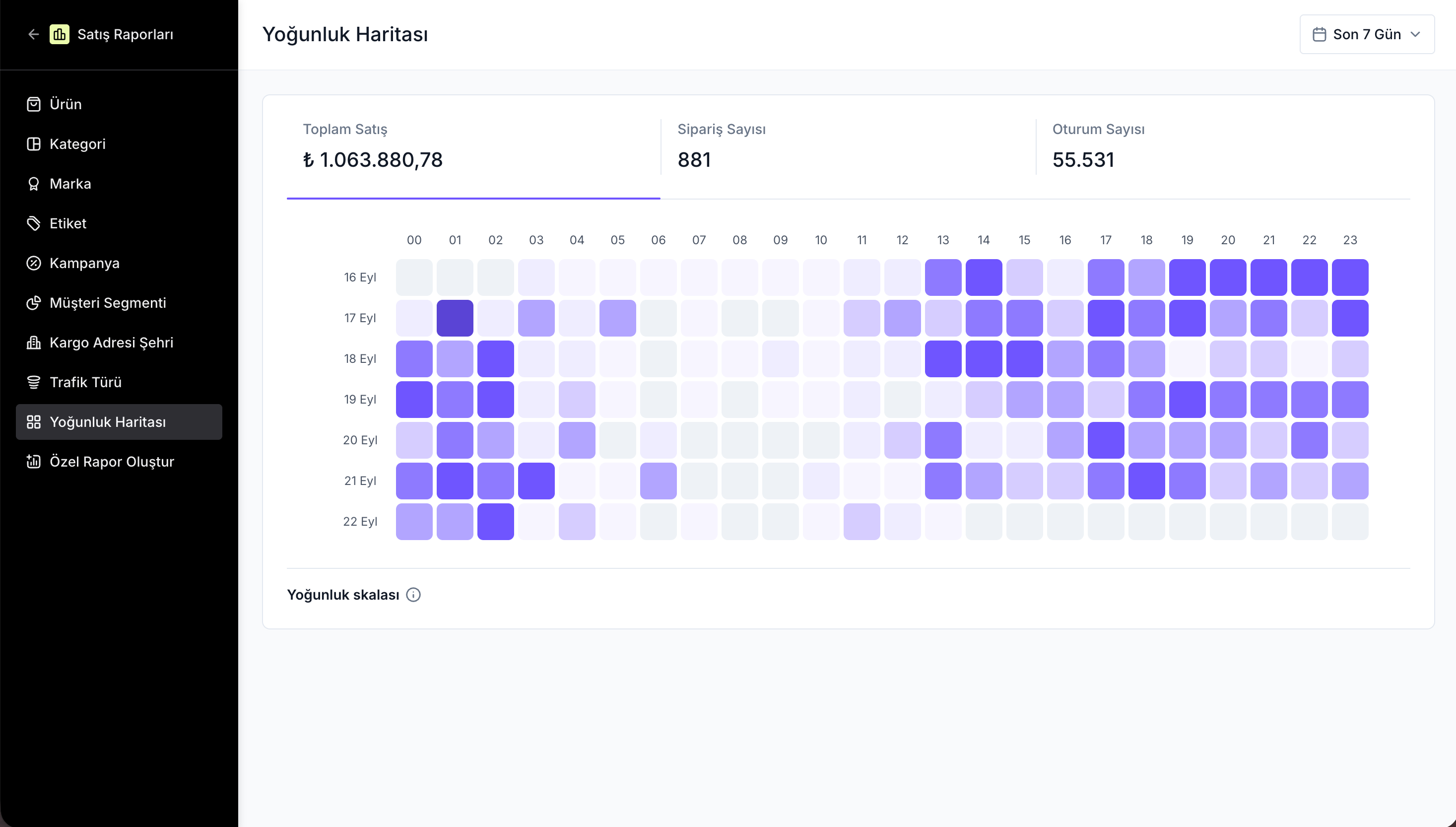Screen dimensions: 1456x827
Task: Go to the Kategori report
Action: [x=119, y=144]
